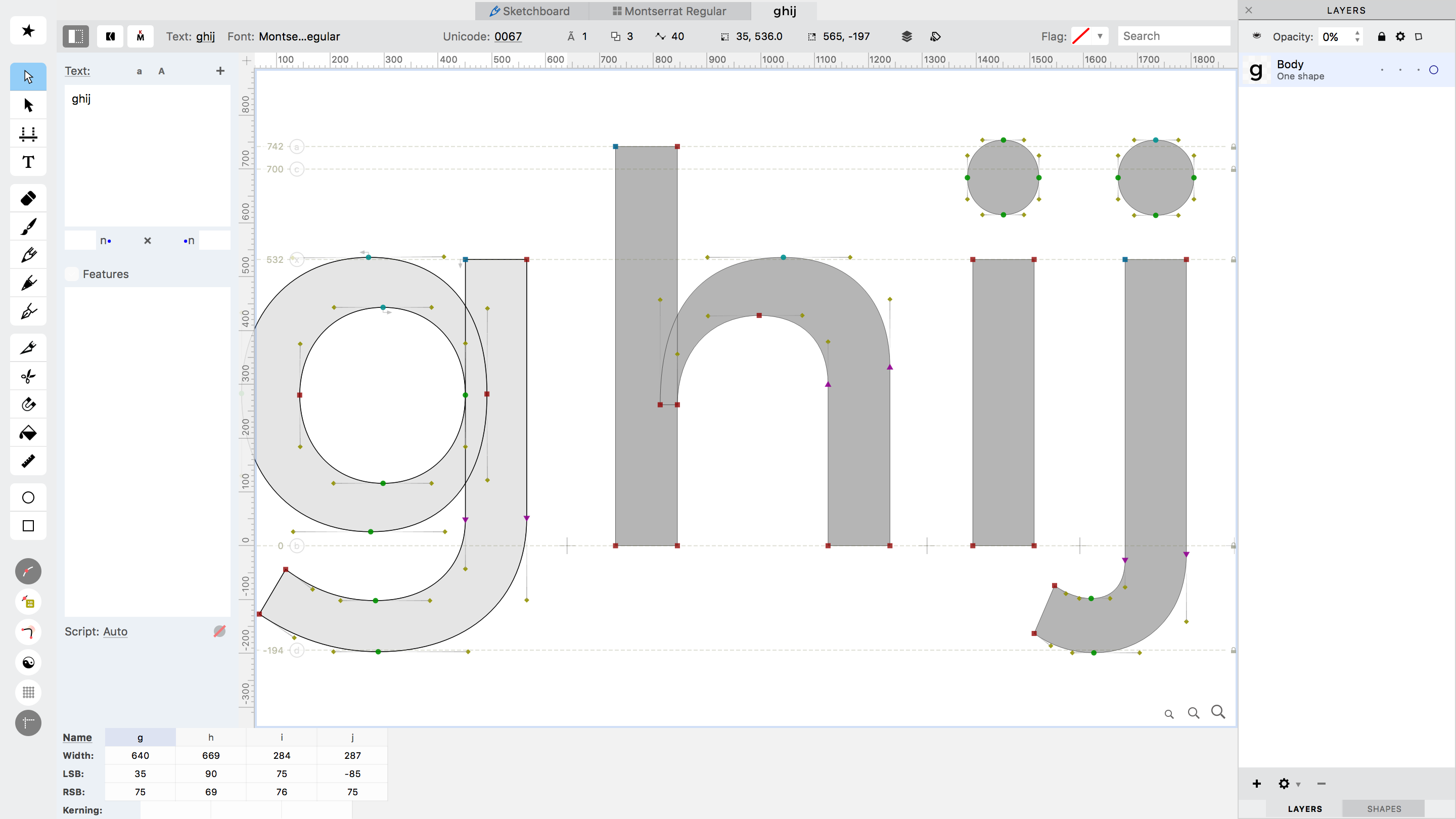
Task: Open the layer settings gear dropdown
Action: click(1288, 784)
